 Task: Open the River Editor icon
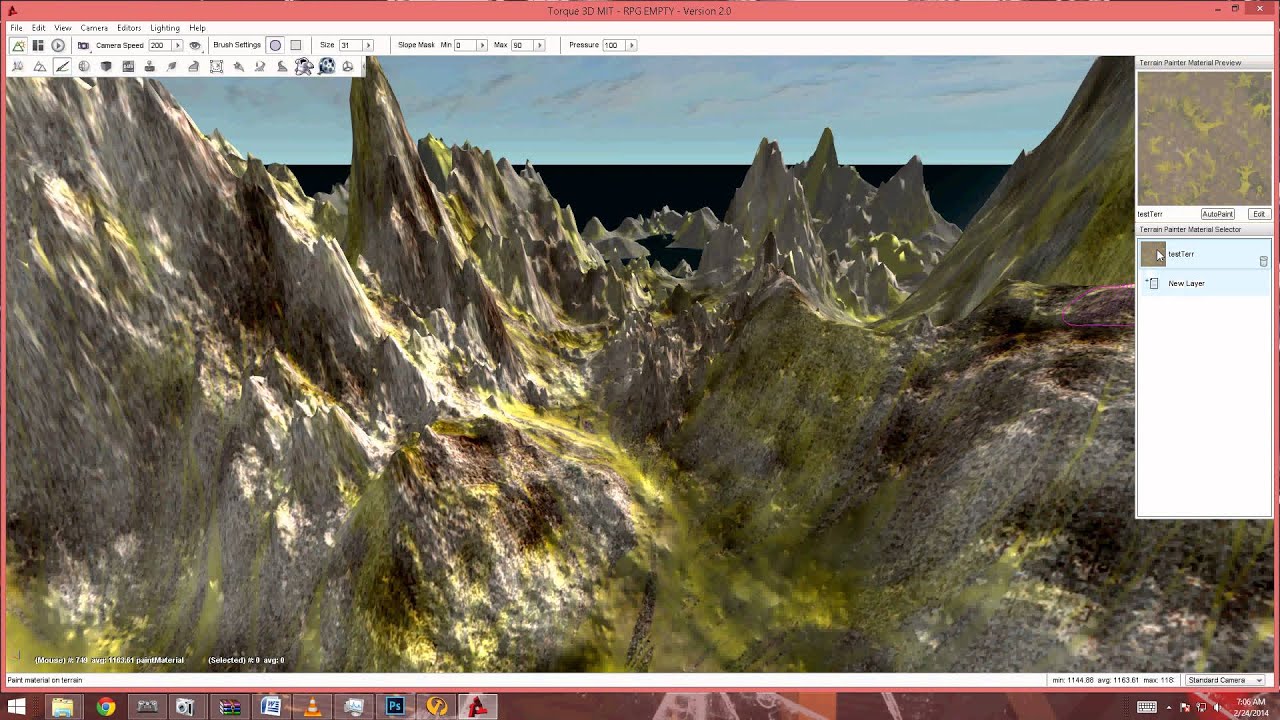pyautogui.click(x=260, y=66)
